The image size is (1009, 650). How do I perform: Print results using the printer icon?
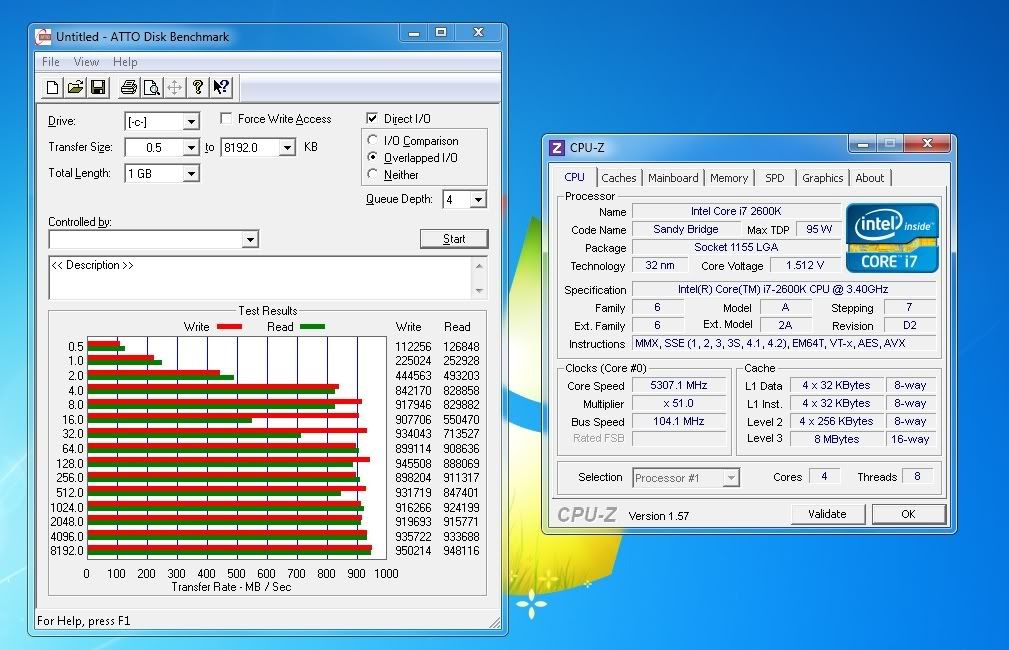(x=129, y=88)
